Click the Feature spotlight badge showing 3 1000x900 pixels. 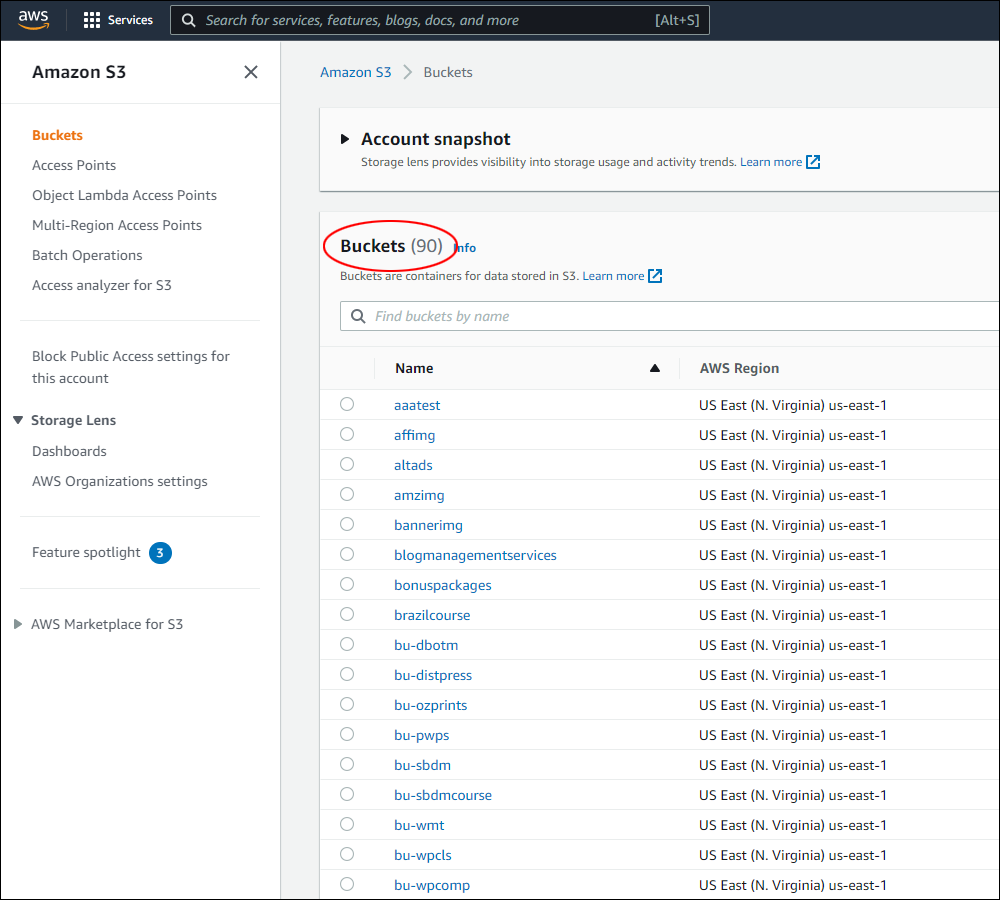[x=160, y=552]
